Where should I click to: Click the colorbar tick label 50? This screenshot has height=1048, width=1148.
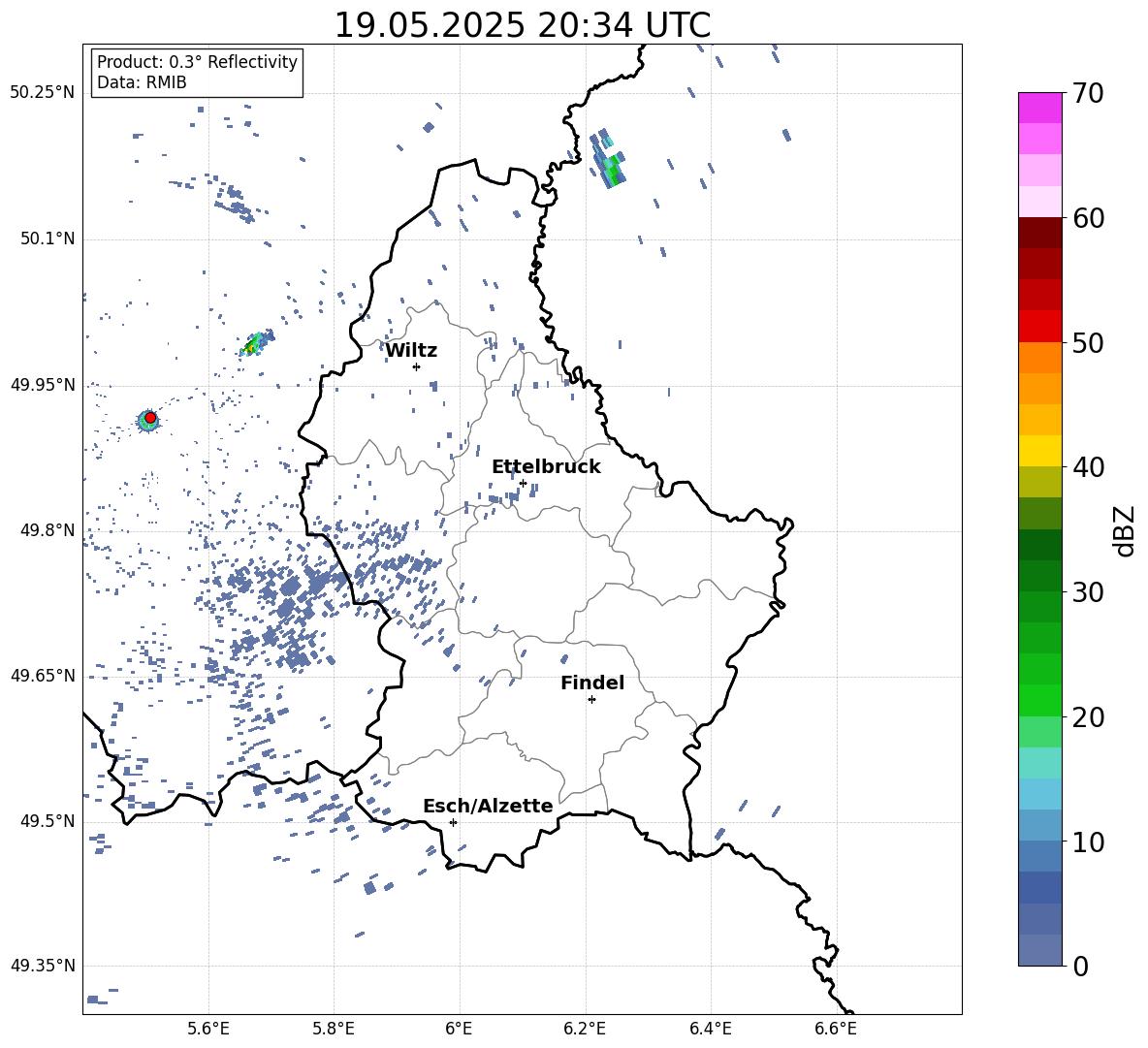tap(1088, 342)
